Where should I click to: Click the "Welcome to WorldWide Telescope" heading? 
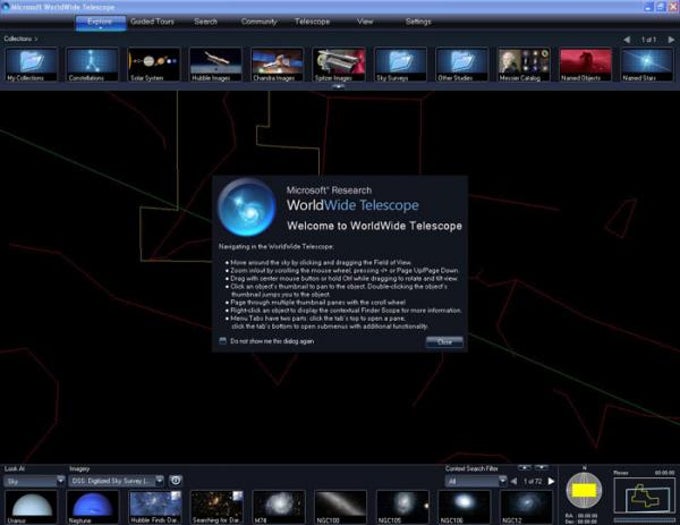375,226
